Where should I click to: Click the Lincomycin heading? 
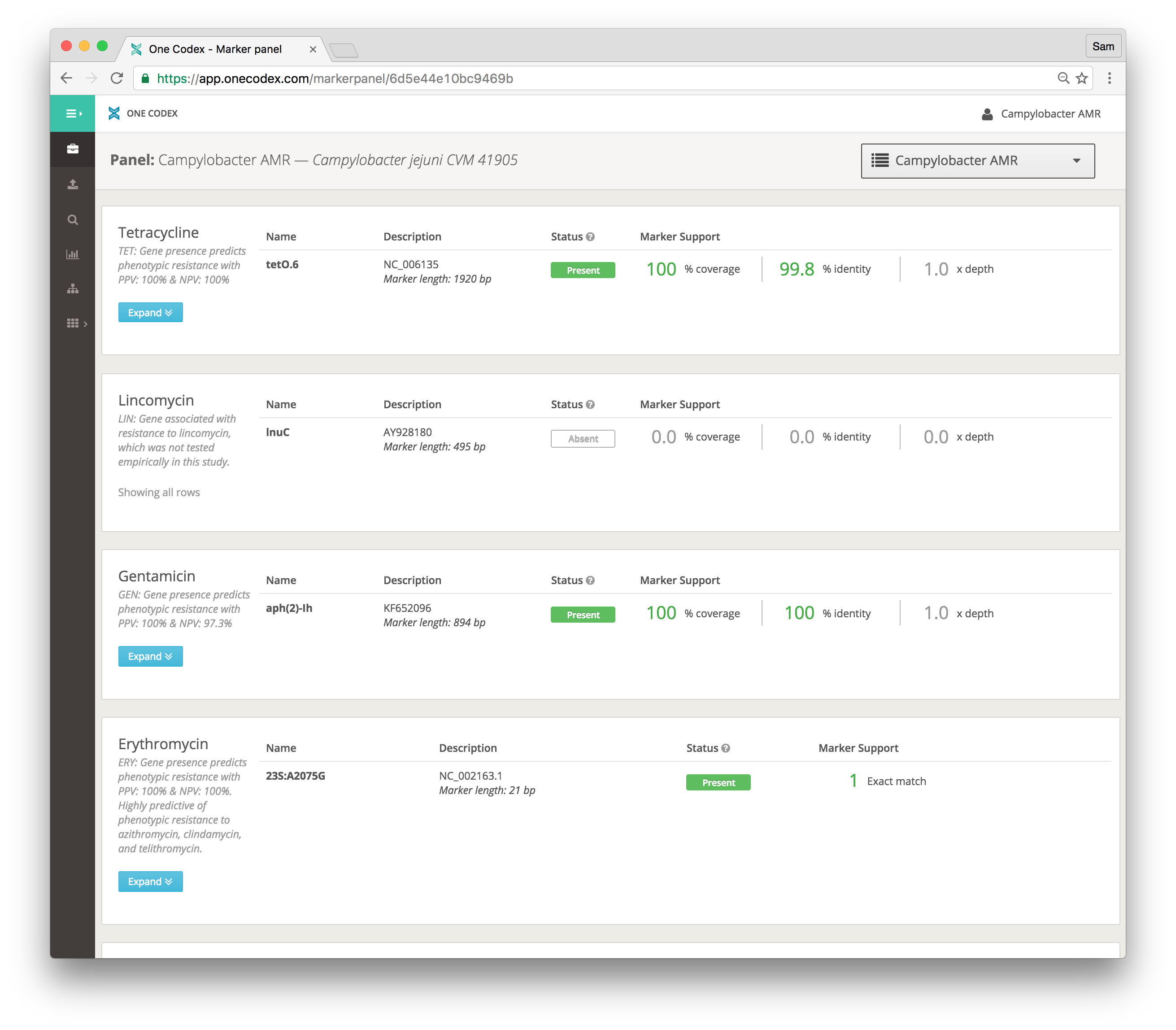tap(156, 400)
